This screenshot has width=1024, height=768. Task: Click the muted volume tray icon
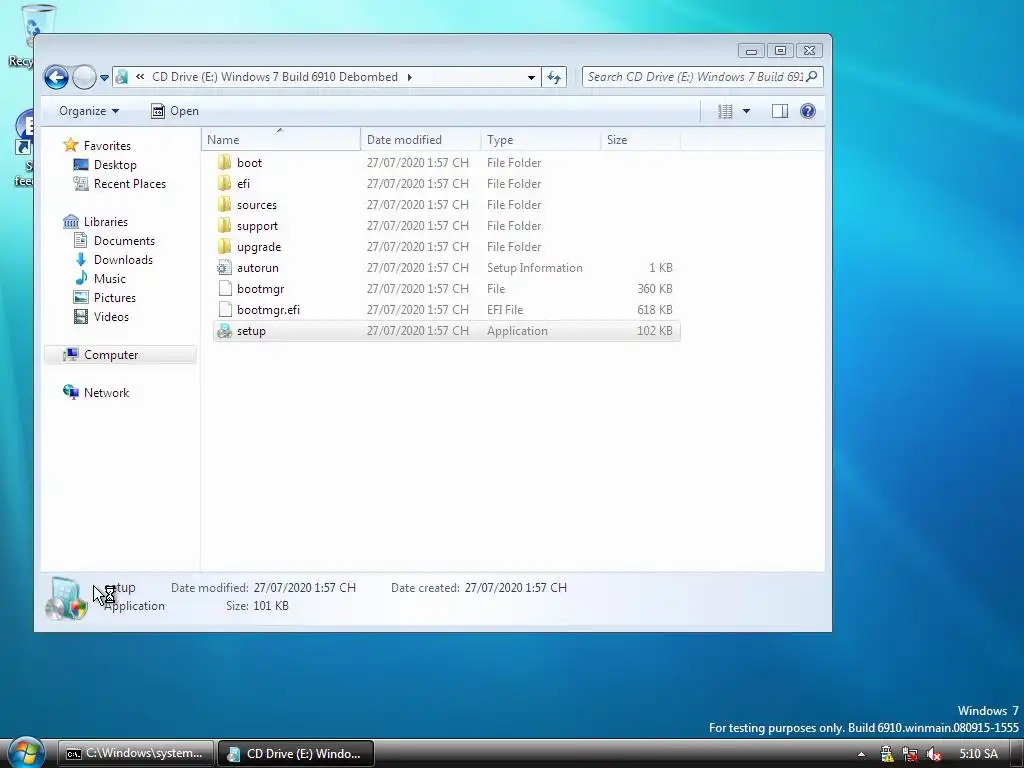(933, 754)
